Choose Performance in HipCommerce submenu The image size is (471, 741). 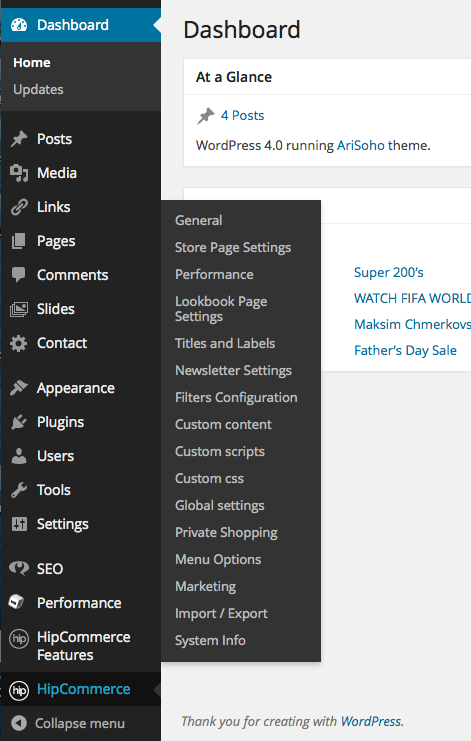[x=214, y=275]
